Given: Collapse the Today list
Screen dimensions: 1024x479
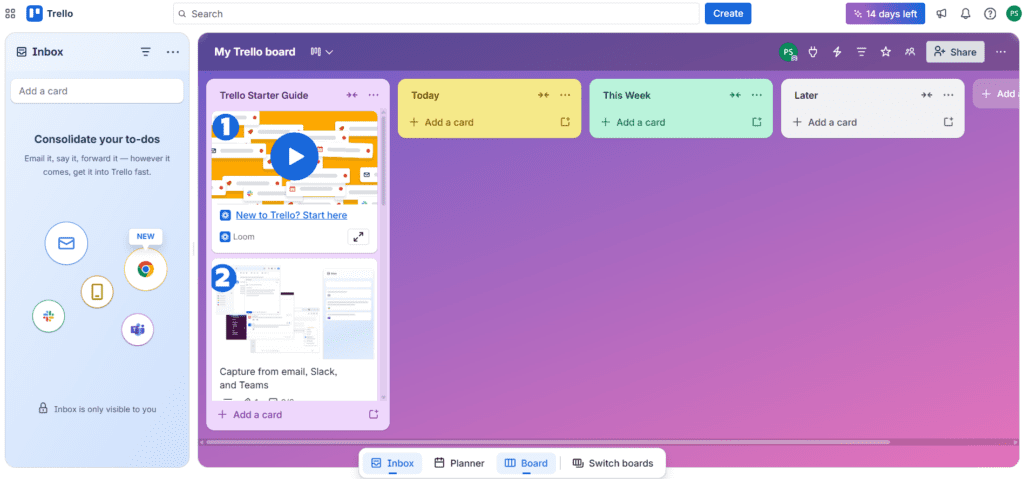Looking at the screenshot, I should click(x=543, y=95).
